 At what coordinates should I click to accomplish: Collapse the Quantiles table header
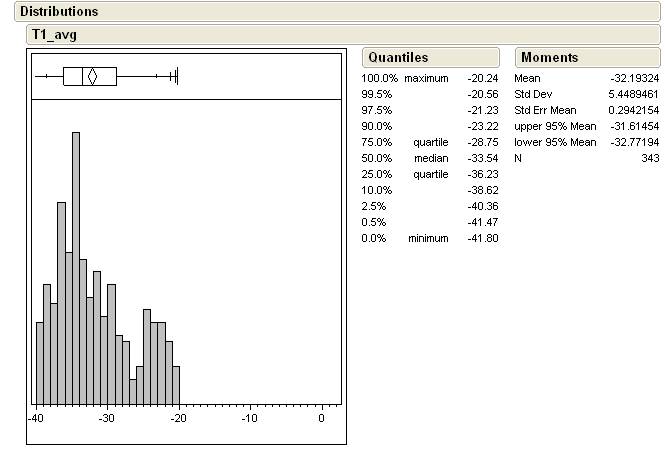click(397, 58)
